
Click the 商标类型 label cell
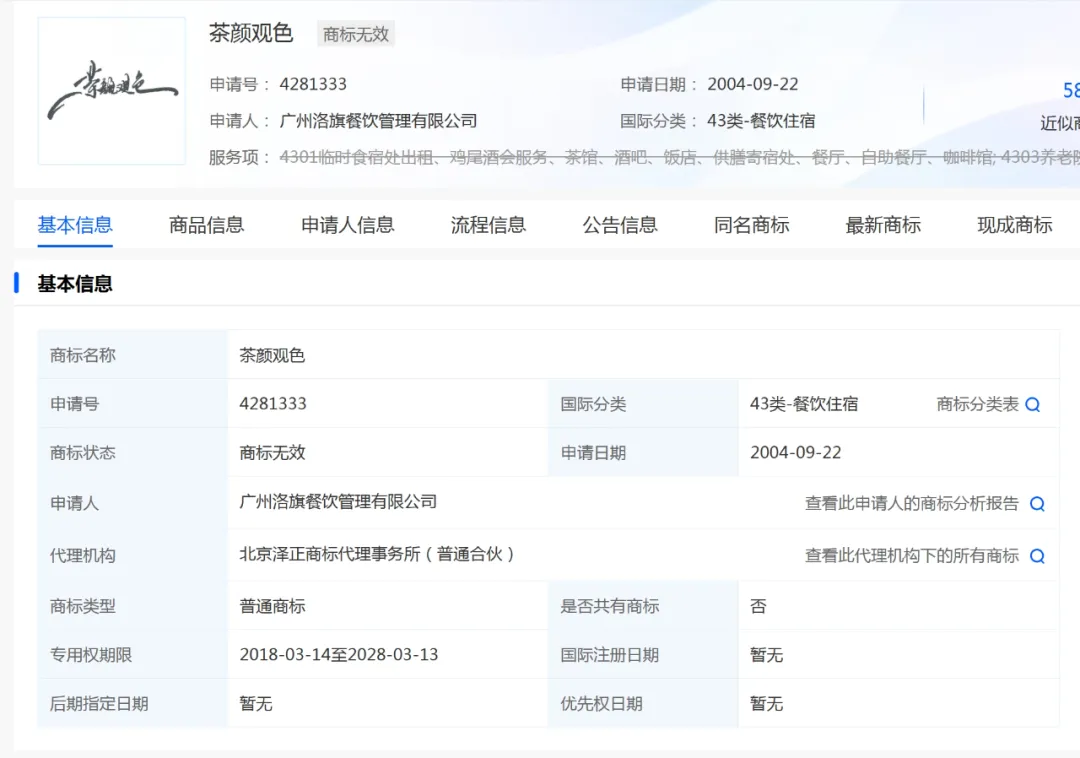(133, 607)
